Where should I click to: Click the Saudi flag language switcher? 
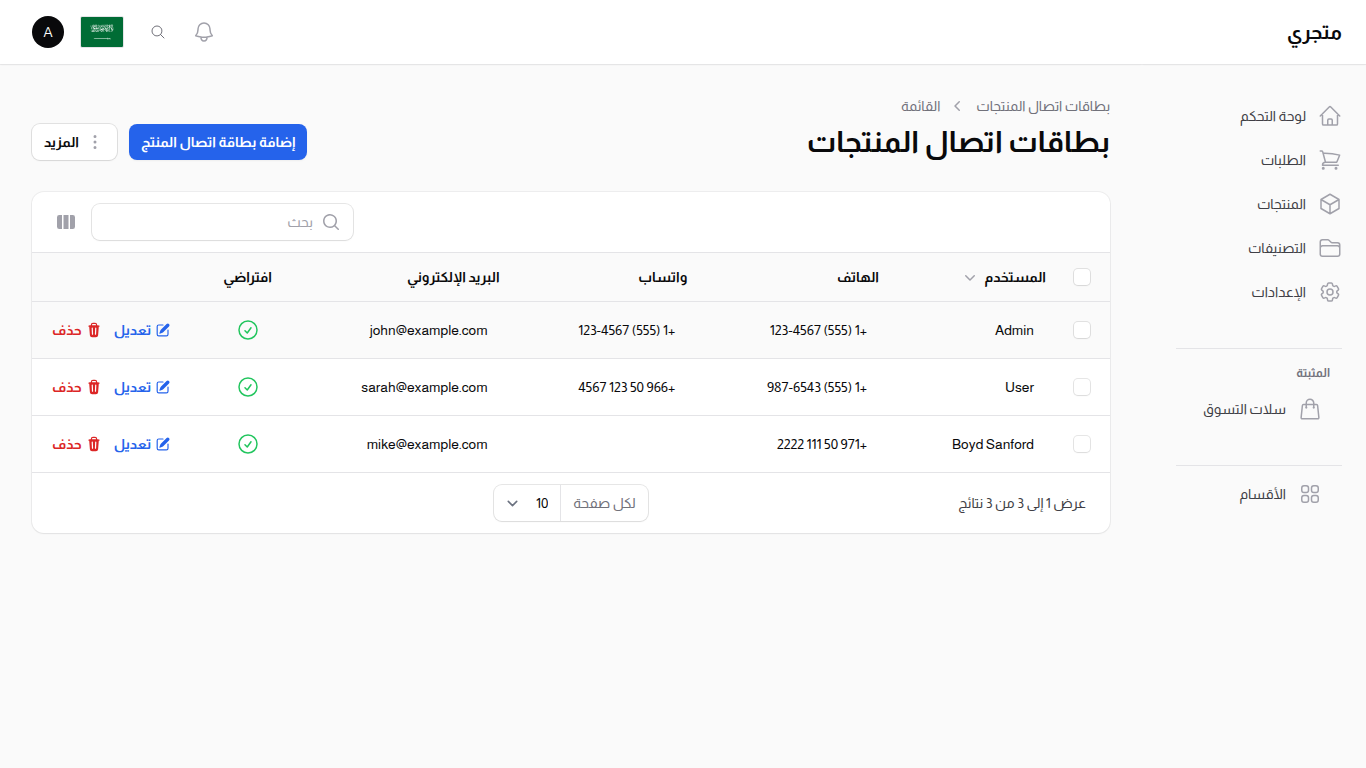coord(102,32)
